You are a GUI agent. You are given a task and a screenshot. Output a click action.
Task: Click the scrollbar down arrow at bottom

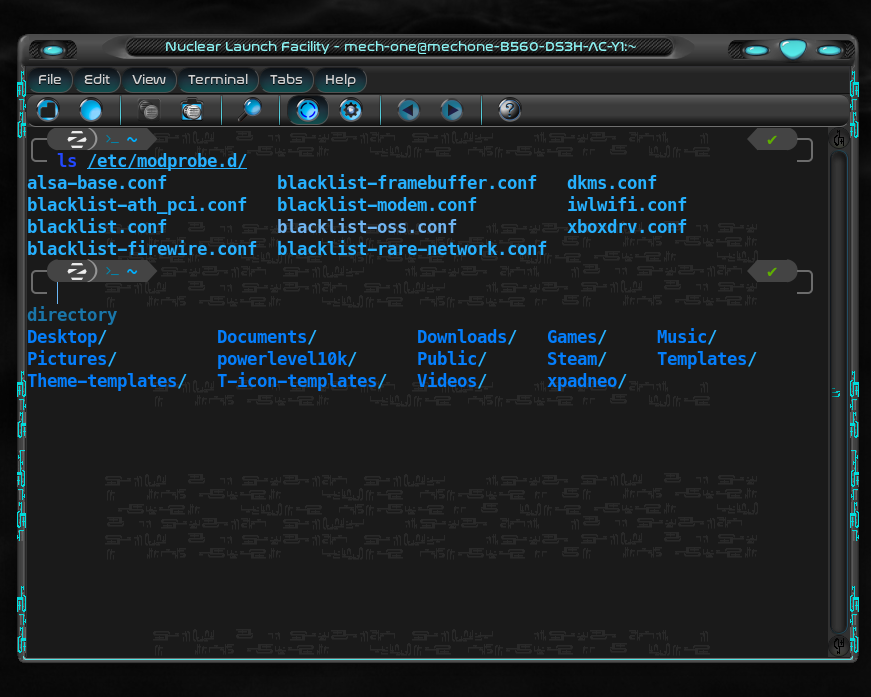pos(839,643)
